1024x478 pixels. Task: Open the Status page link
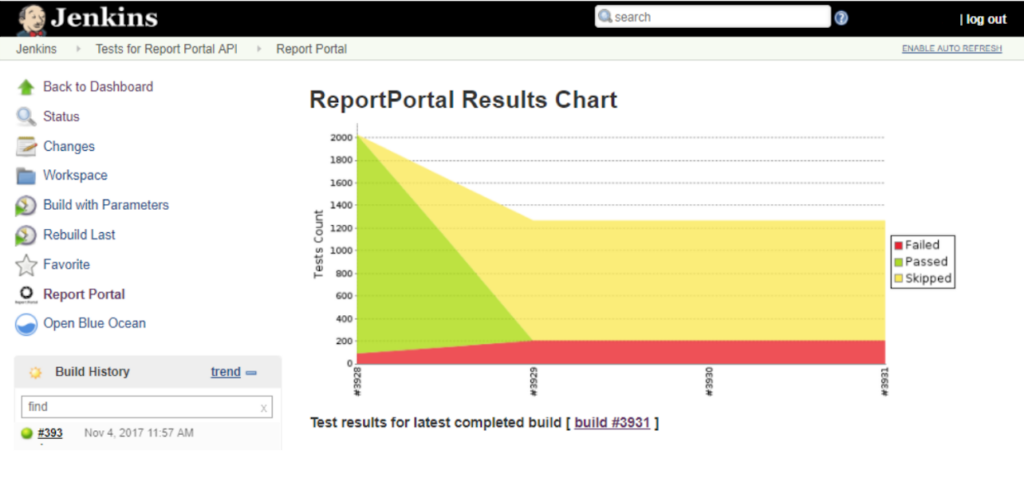tap(61, 117)
